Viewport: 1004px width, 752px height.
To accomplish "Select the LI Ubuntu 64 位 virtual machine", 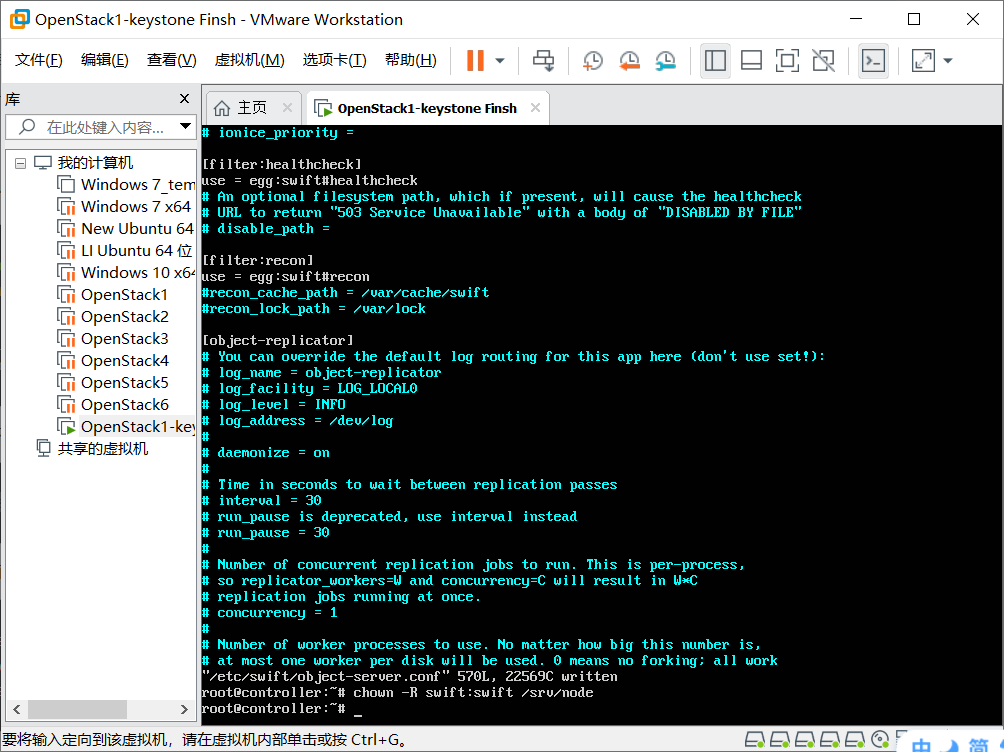I will coord(136,250).
